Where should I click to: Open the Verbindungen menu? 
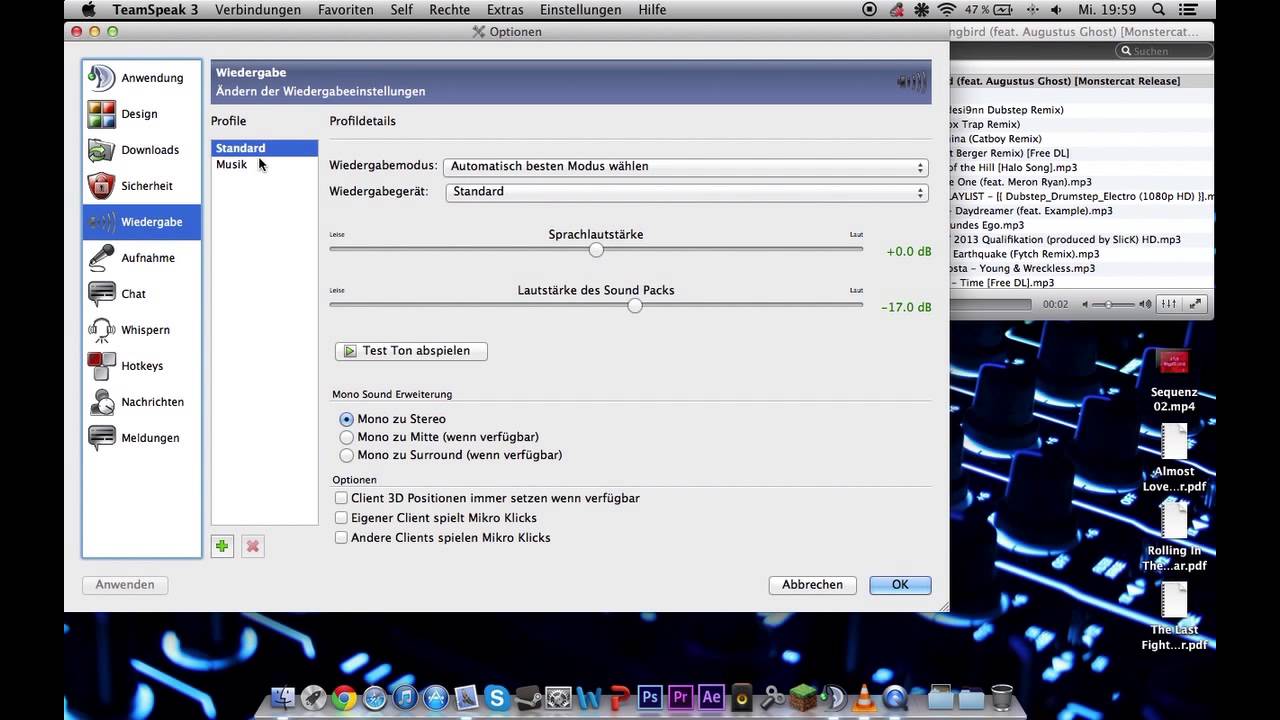(258, 10)
